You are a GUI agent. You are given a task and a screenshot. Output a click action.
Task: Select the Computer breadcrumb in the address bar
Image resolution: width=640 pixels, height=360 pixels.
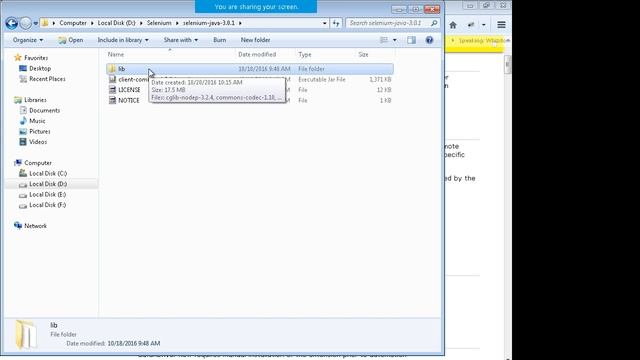[73, 23]
